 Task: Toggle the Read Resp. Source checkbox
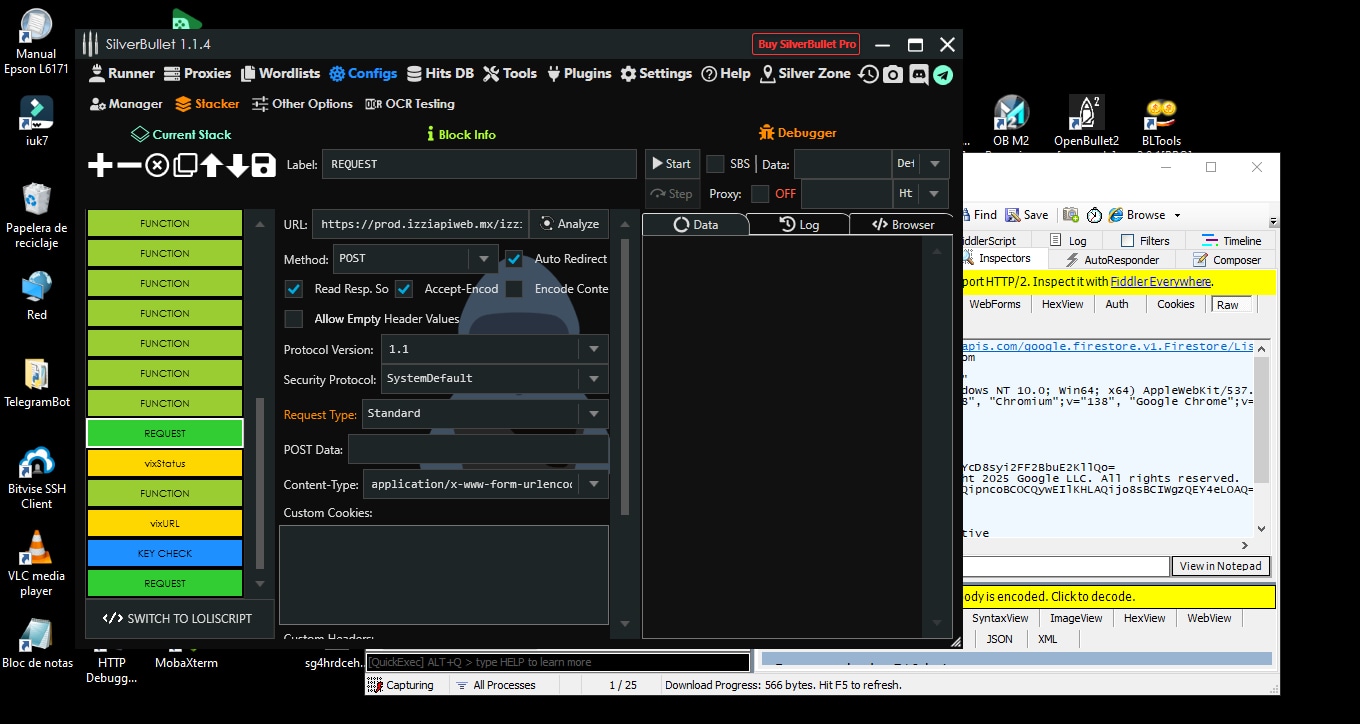(x=294, y=289)
